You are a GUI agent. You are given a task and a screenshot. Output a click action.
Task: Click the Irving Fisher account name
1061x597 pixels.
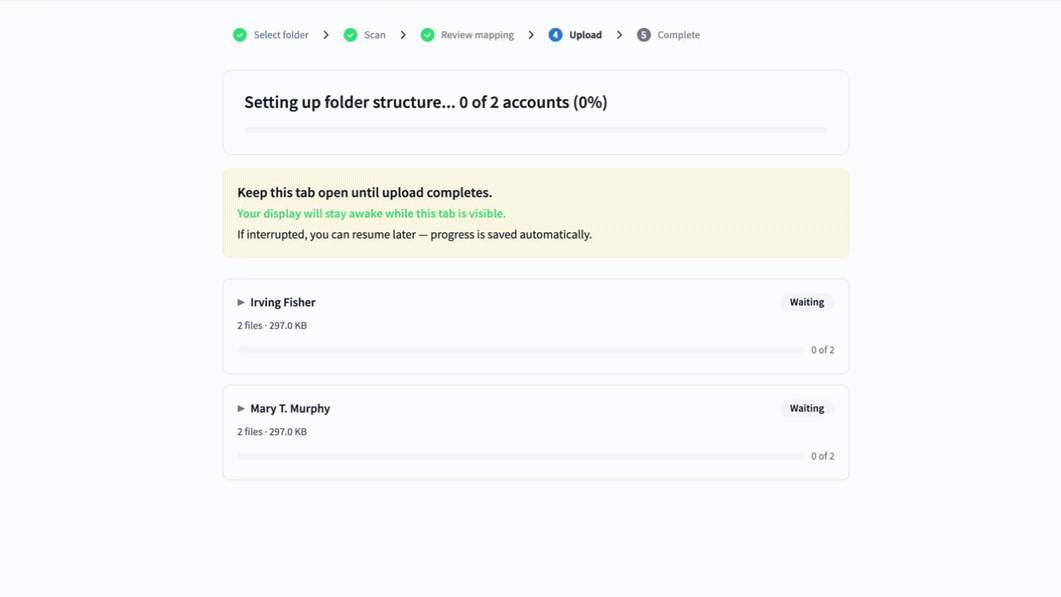283,303
